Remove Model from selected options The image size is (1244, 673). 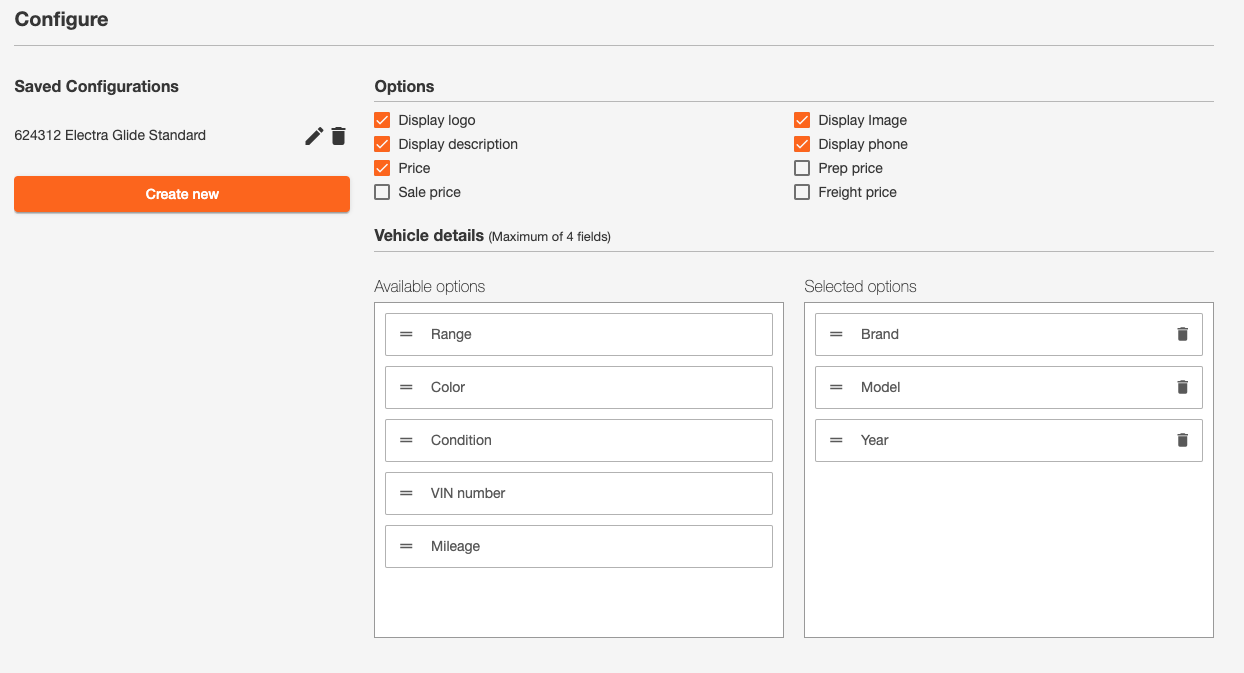coord(1182,387)
